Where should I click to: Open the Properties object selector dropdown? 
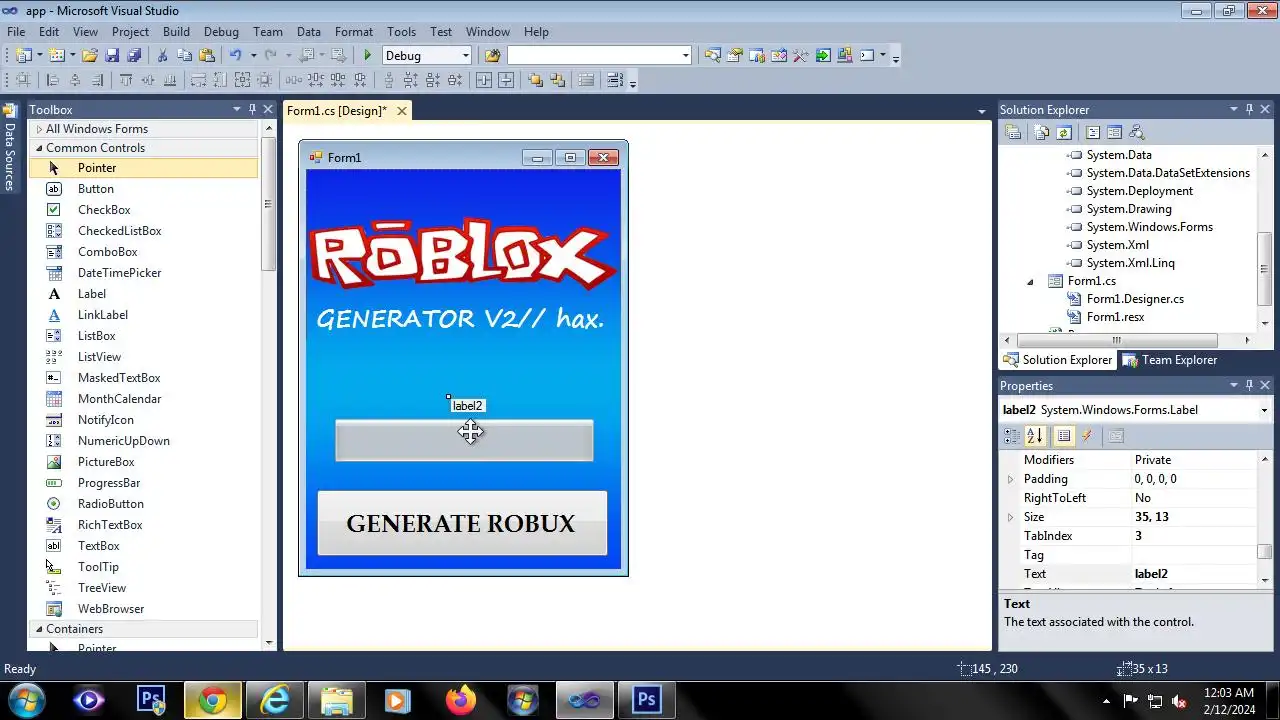point(1264,410)
